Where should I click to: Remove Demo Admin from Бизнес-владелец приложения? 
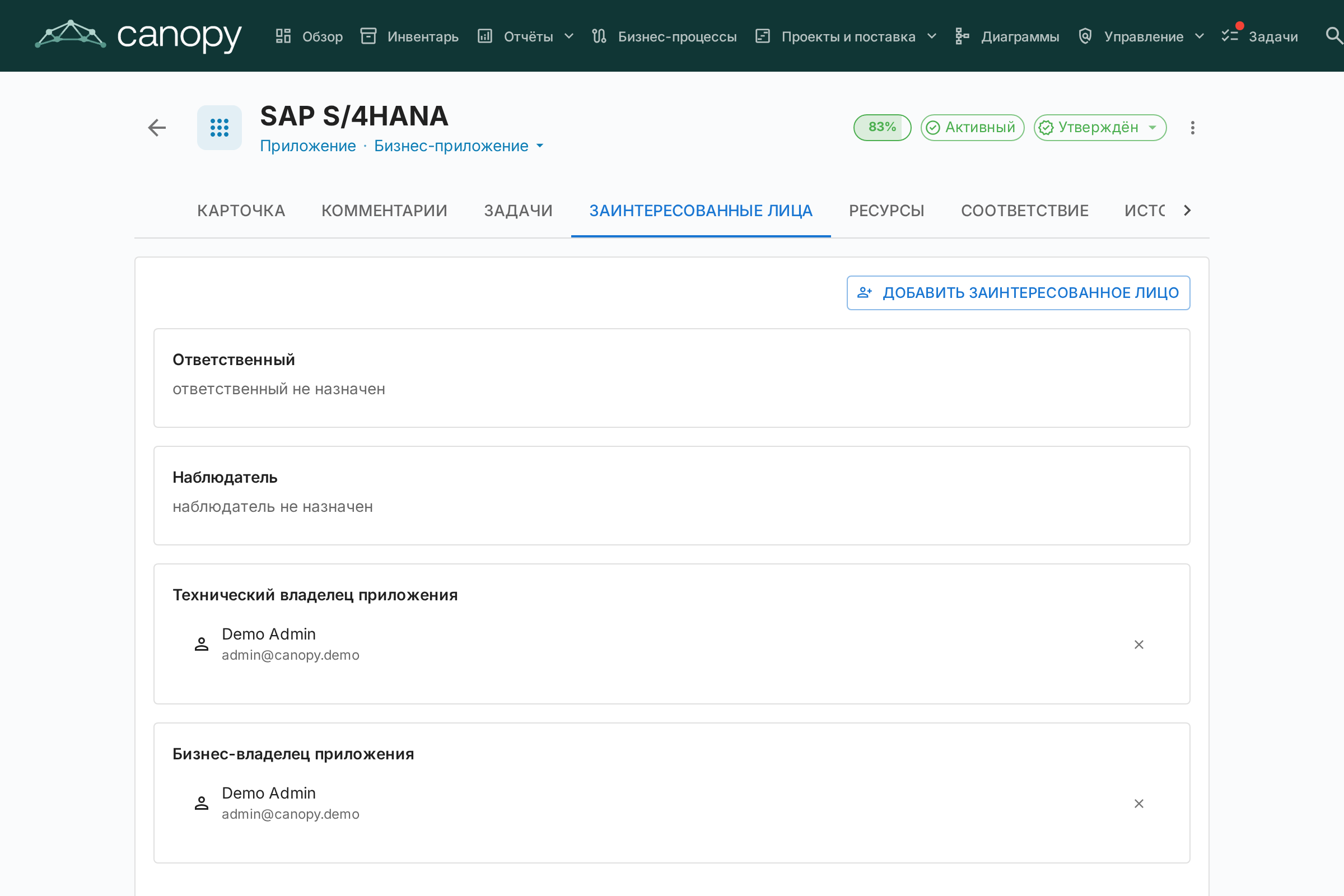[1139, 804]
